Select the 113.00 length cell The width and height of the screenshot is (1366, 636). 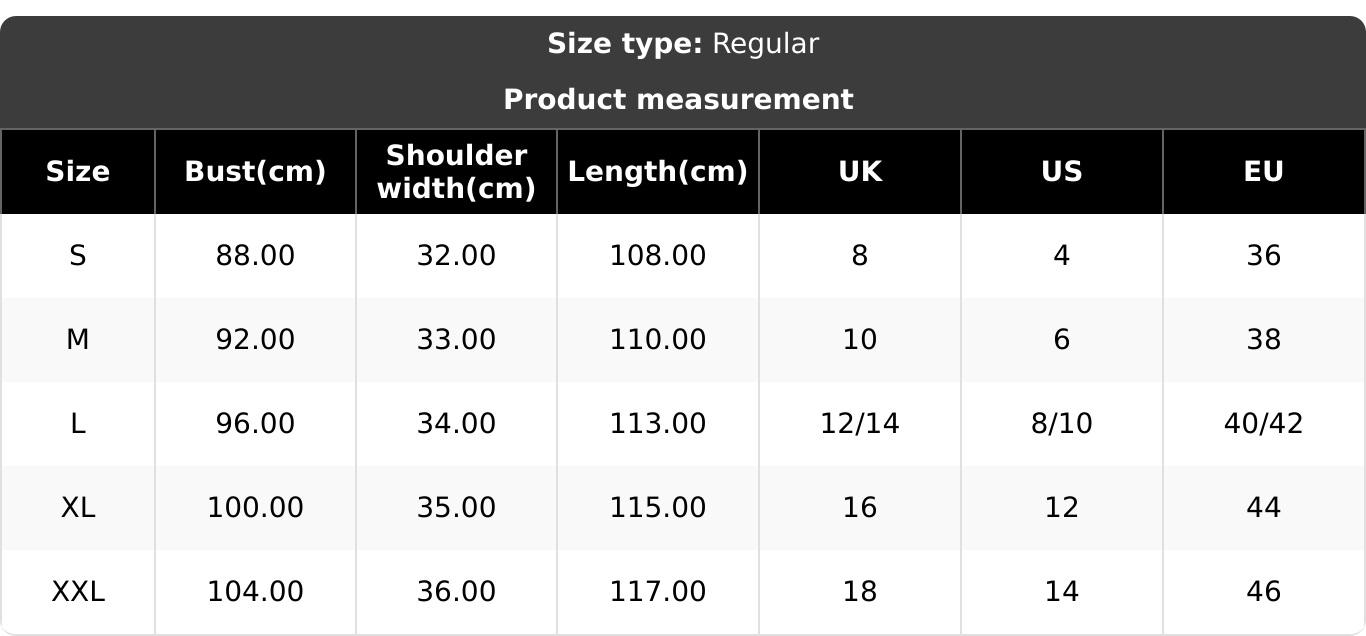click(x=658, y=424)
